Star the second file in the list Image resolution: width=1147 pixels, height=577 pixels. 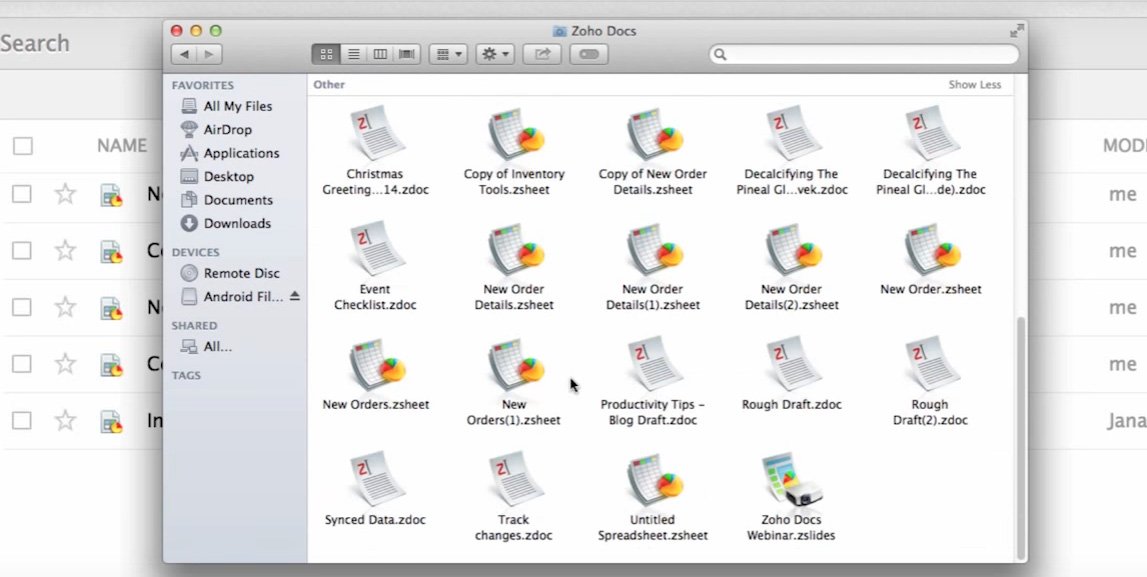(65, 251)
